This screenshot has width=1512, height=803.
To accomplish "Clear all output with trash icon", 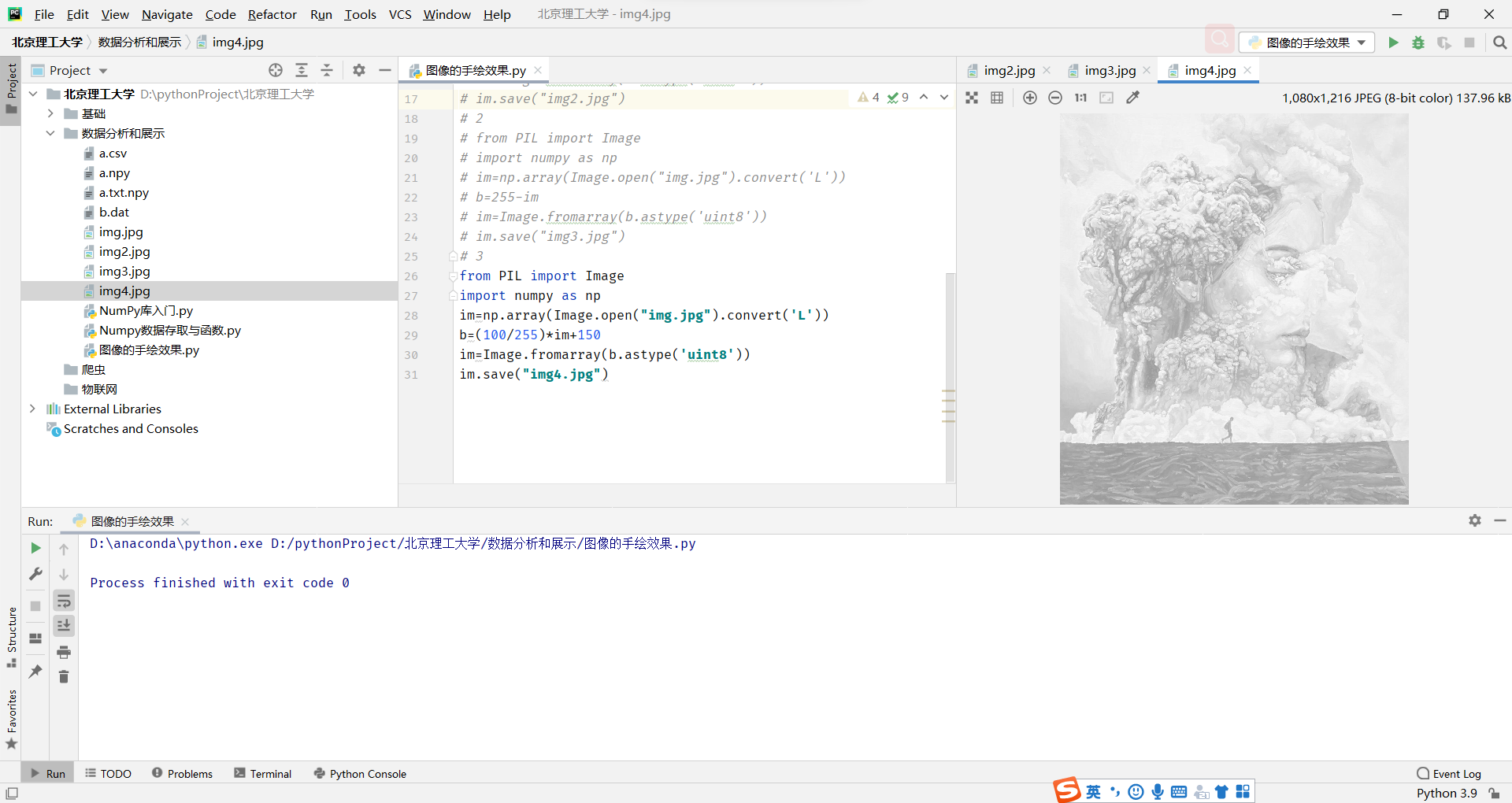I will point(64,677).
